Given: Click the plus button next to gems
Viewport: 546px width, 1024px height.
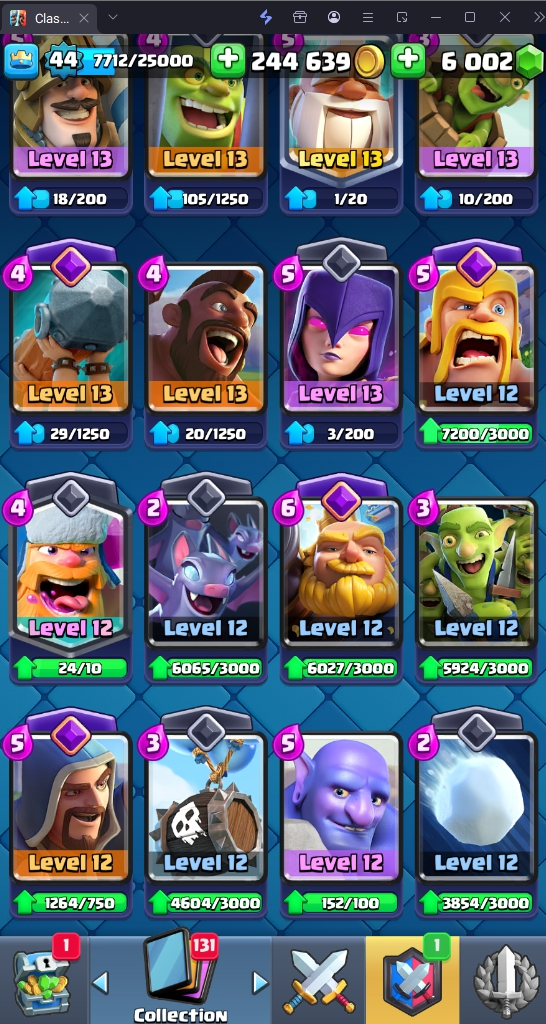Looking at the screenshot, I should click(408, 61).
